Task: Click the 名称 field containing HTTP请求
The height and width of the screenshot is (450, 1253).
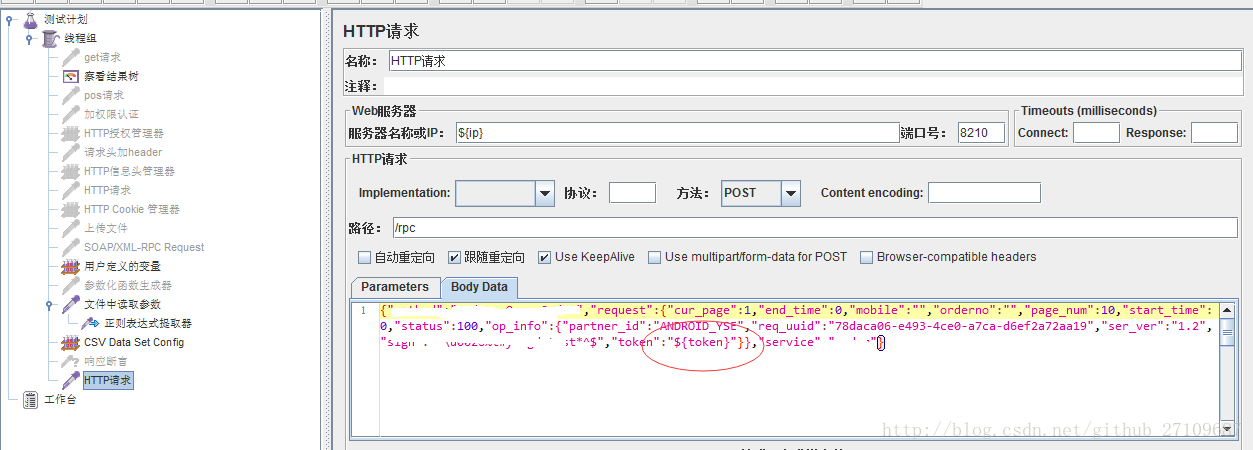Action: point(815,61)
